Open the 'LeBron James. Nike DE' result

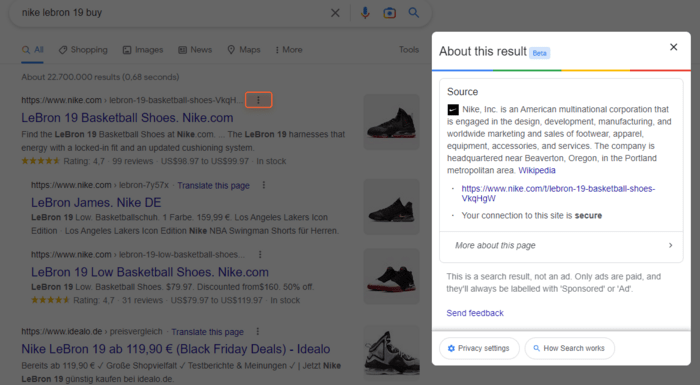(96, 203)
